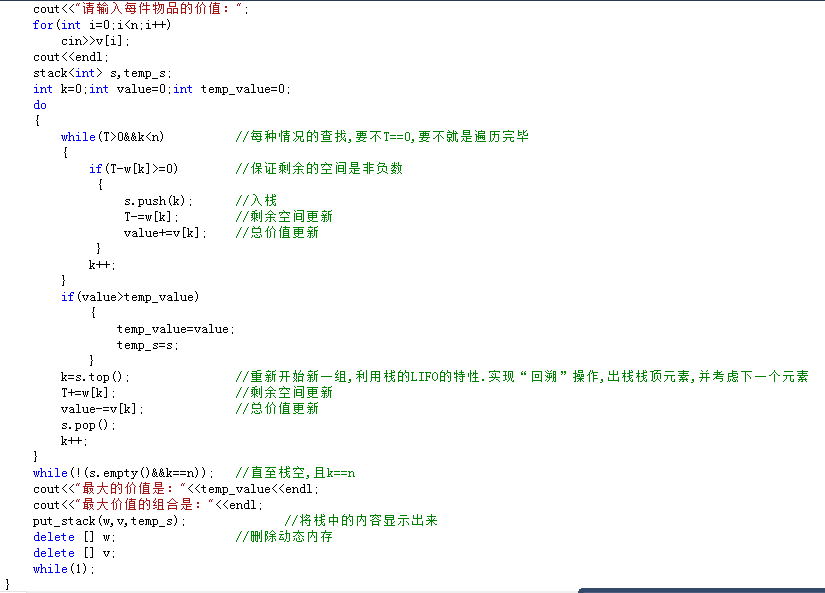Click the comment //保证剩余的空间是非负数
Image resolution: width=825 pixels, height=593 pixels.
tap(319, 168)
